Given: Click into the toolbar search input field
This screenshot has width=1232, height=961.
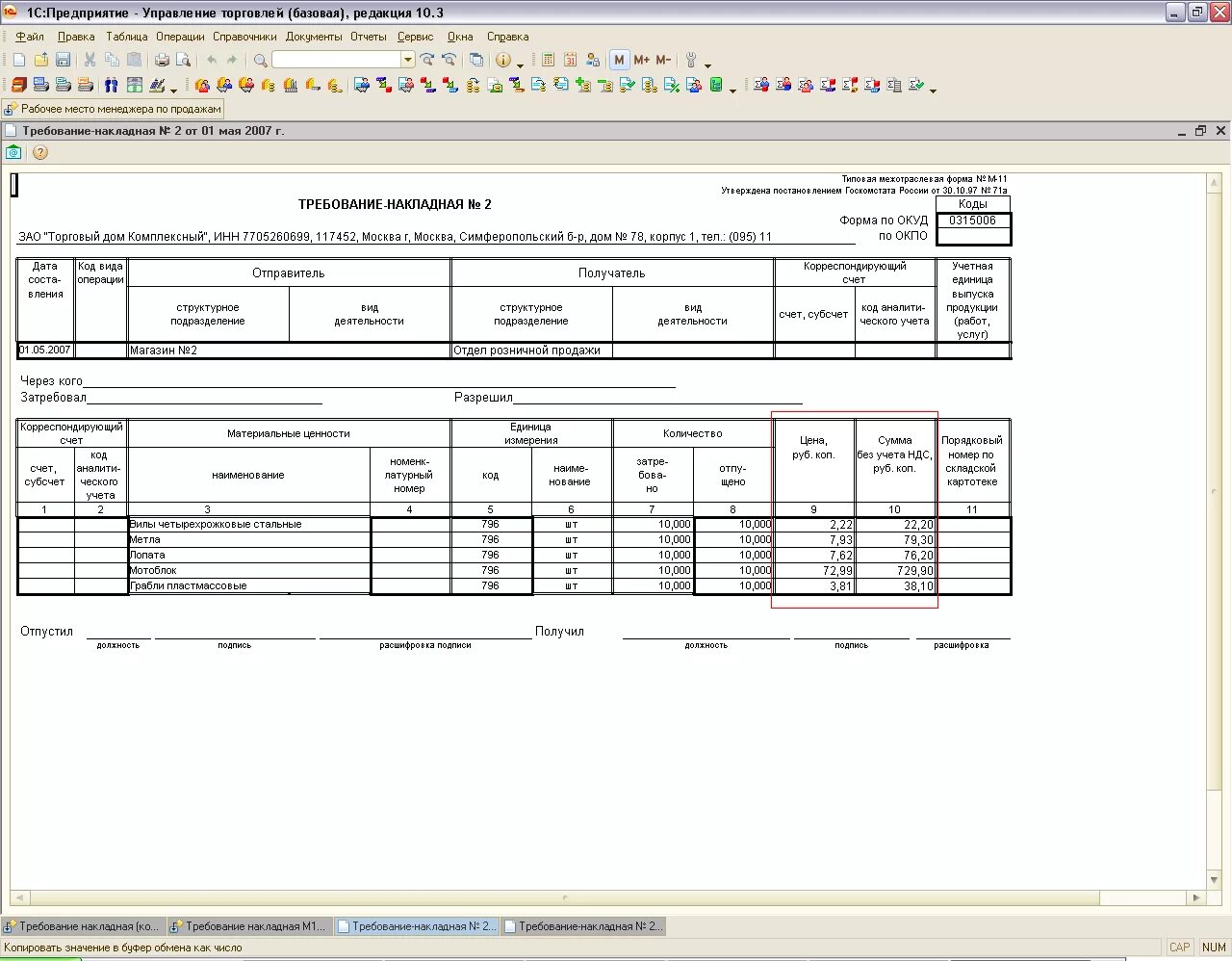Looking at the screenshot, I should 337,60.
